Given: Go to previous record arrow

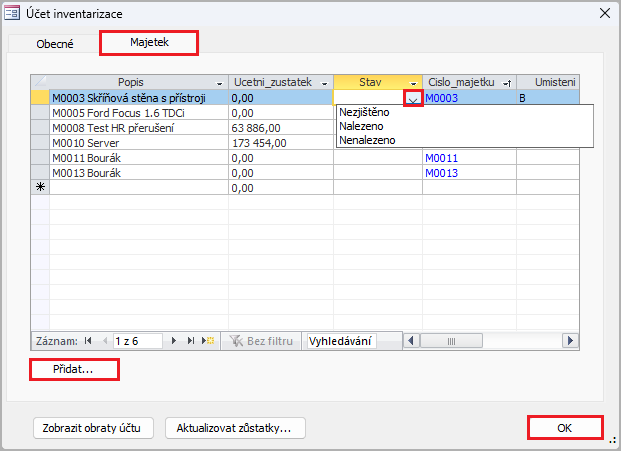Looking at the screenshot, I should [x=103, y=341].
